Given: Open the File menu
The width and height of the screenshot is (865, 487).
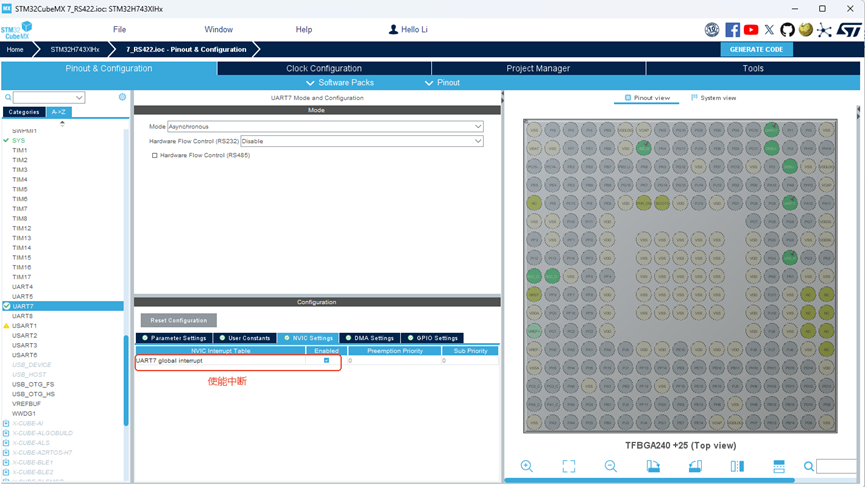Looking at the screenshot, I should click(x=119, y=30).
